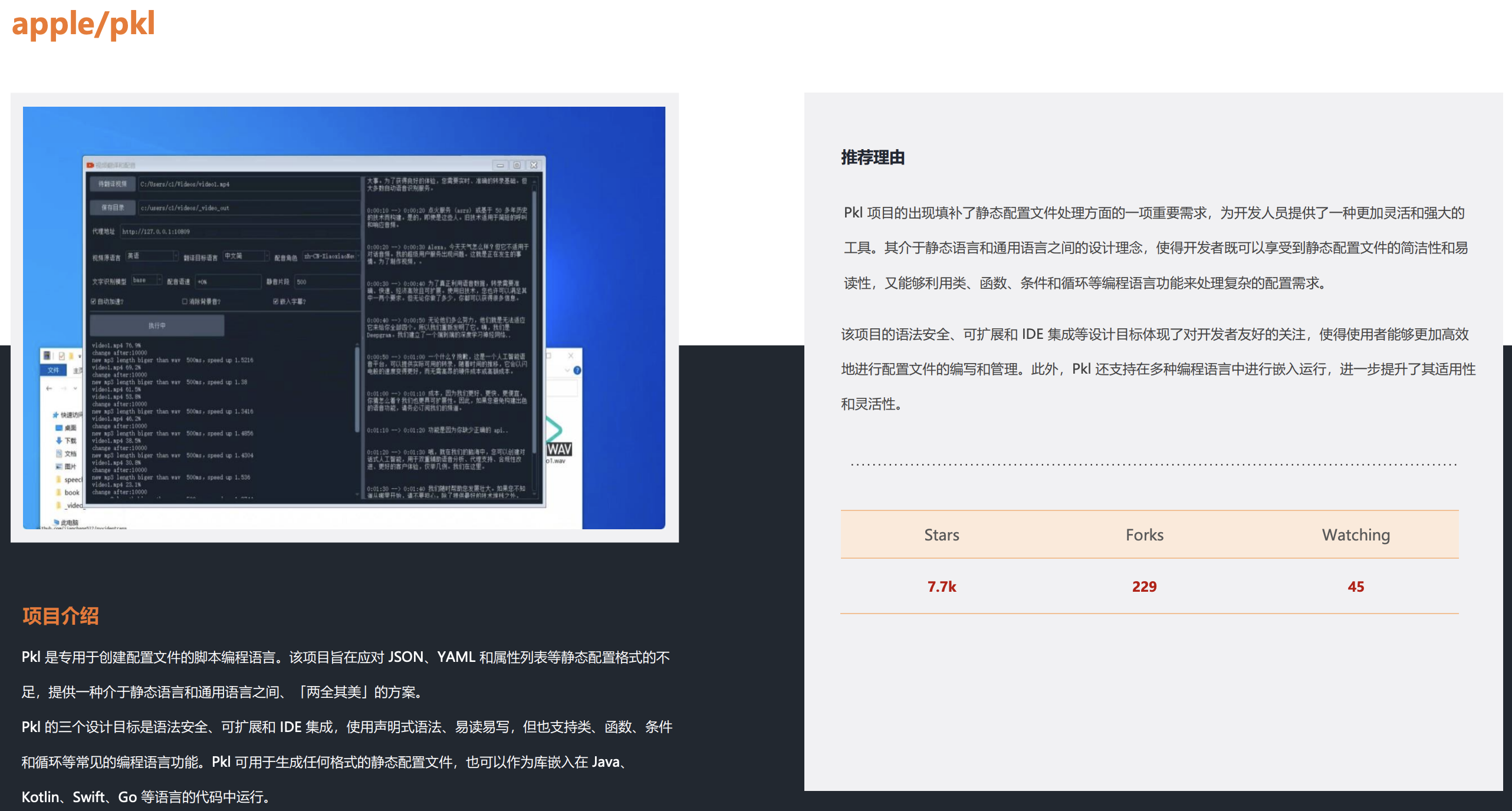Click the forward arrow in the File Explorer window
This screenshot has width=1512, height=811.
(x=64, y=388)
